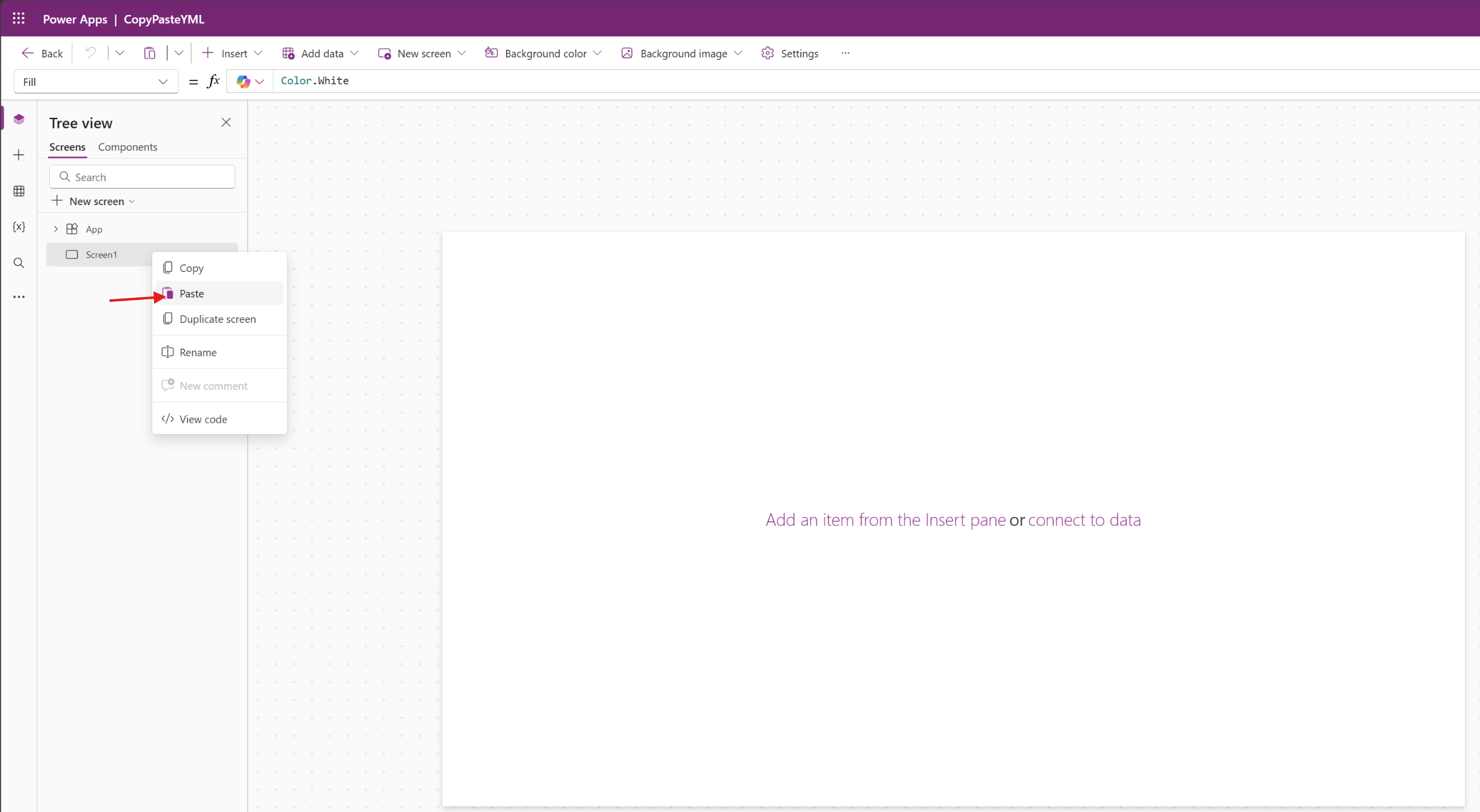Switch to the Components tab
1480x812 pixels.
pos(127,147)
